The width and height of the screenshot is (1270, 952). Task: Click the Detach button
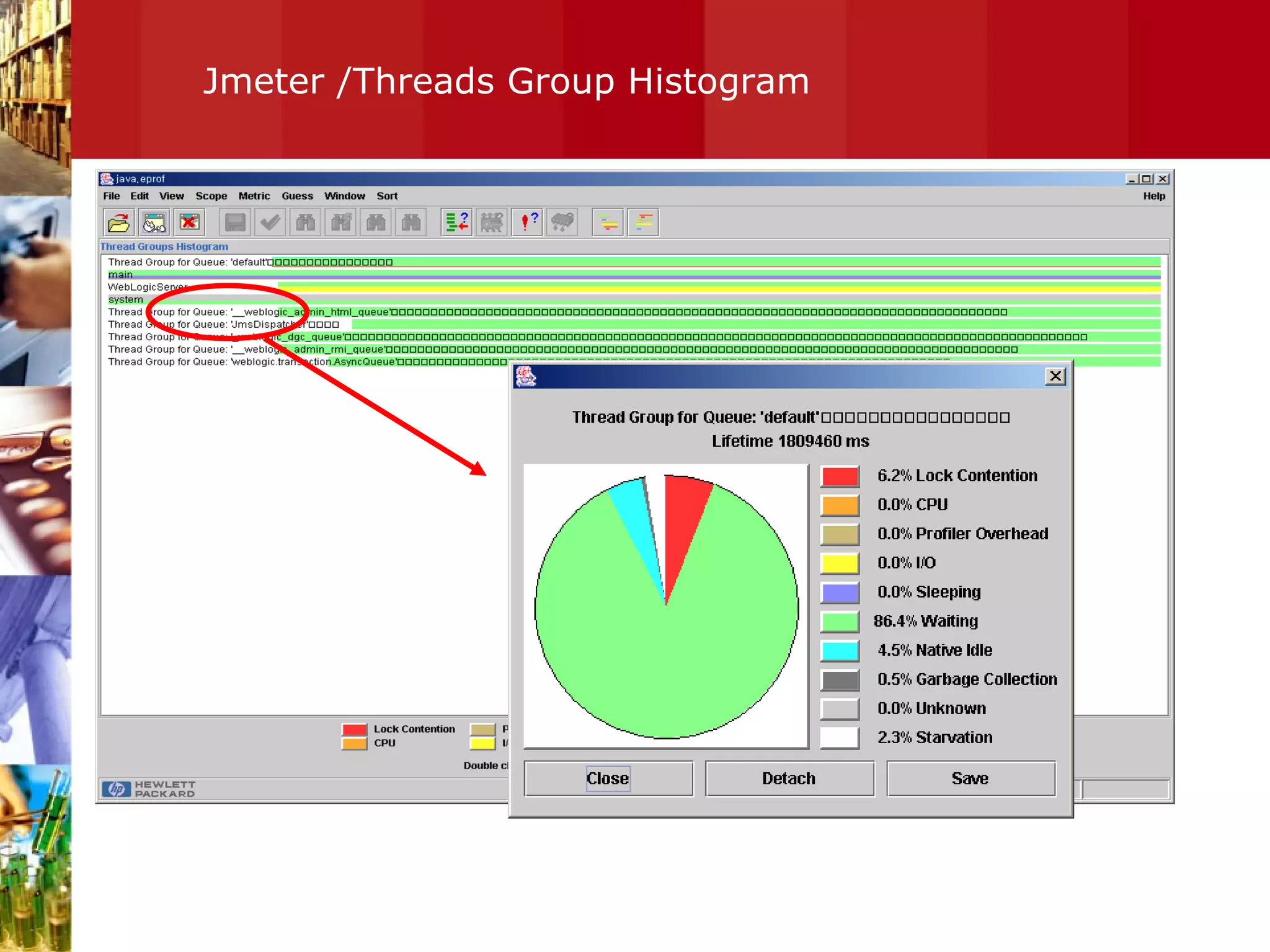(789, 778)
